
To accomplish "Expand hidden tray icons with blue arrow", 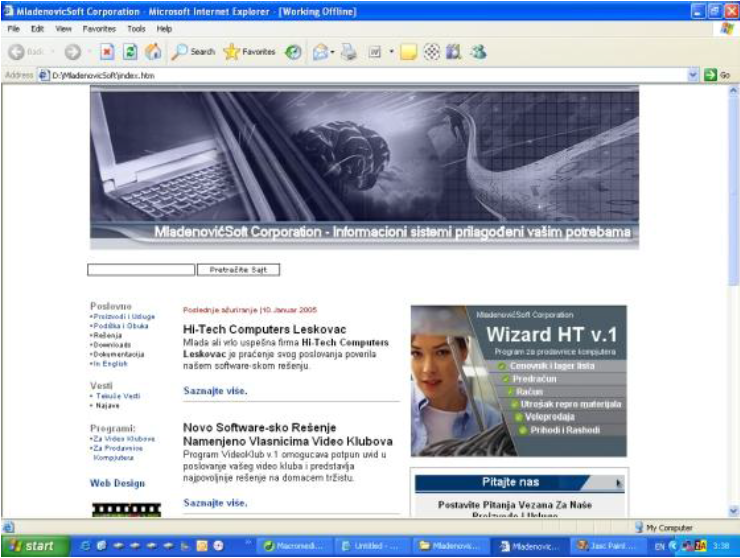I will point(673,546).
